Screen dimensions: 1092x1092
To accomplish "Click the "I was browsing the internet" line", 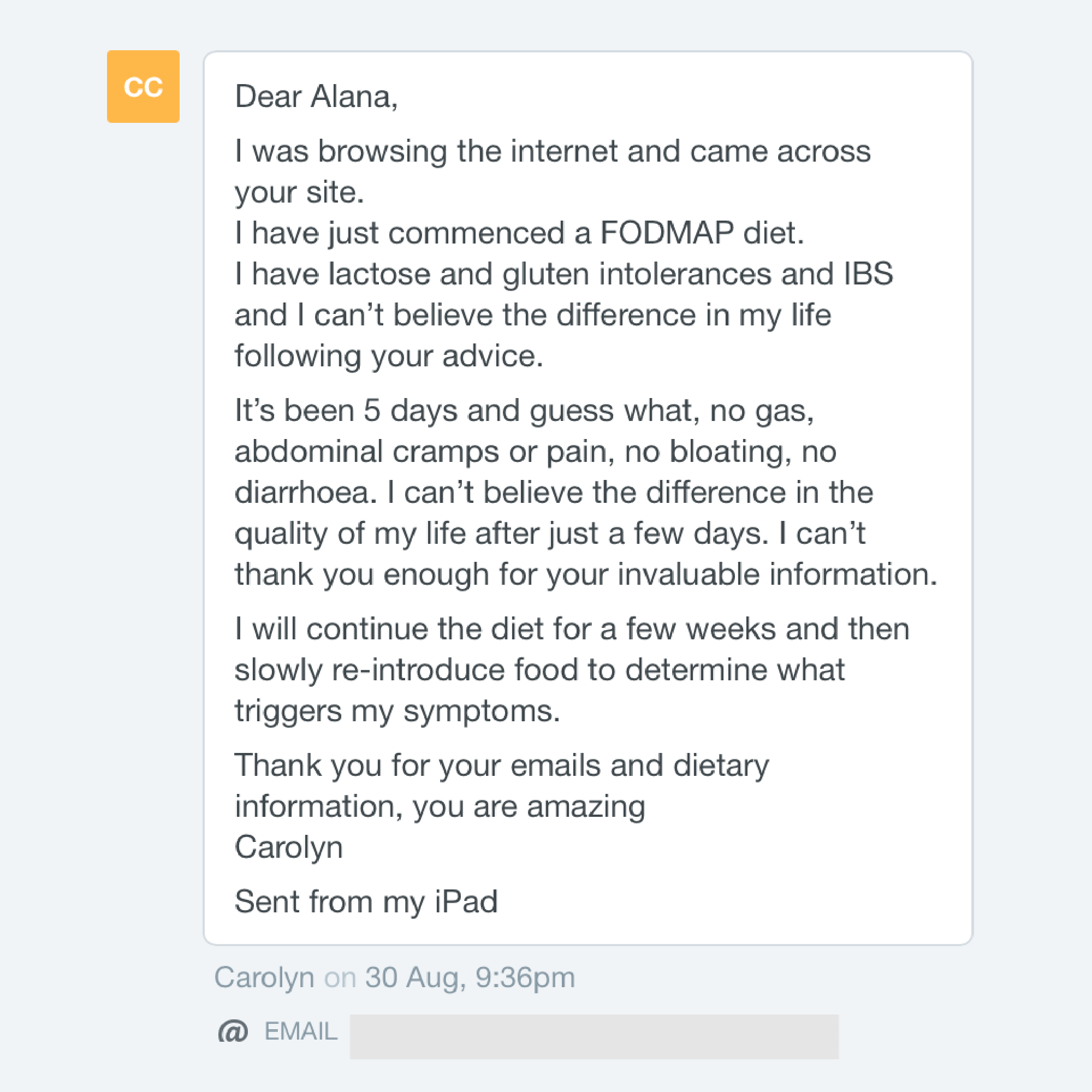I will click(552, 151).
